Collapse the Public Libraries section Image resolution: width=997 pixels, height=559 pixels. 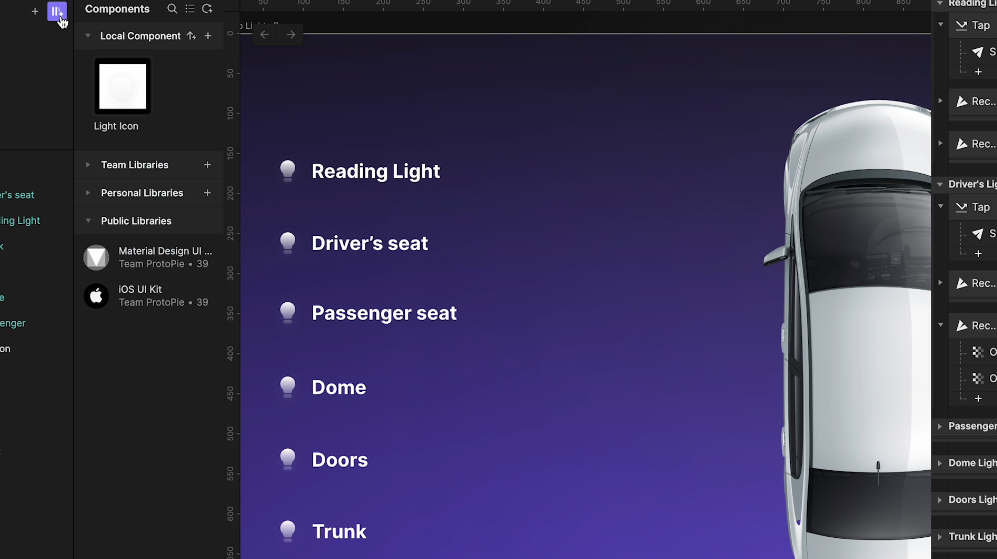(88, 221)
